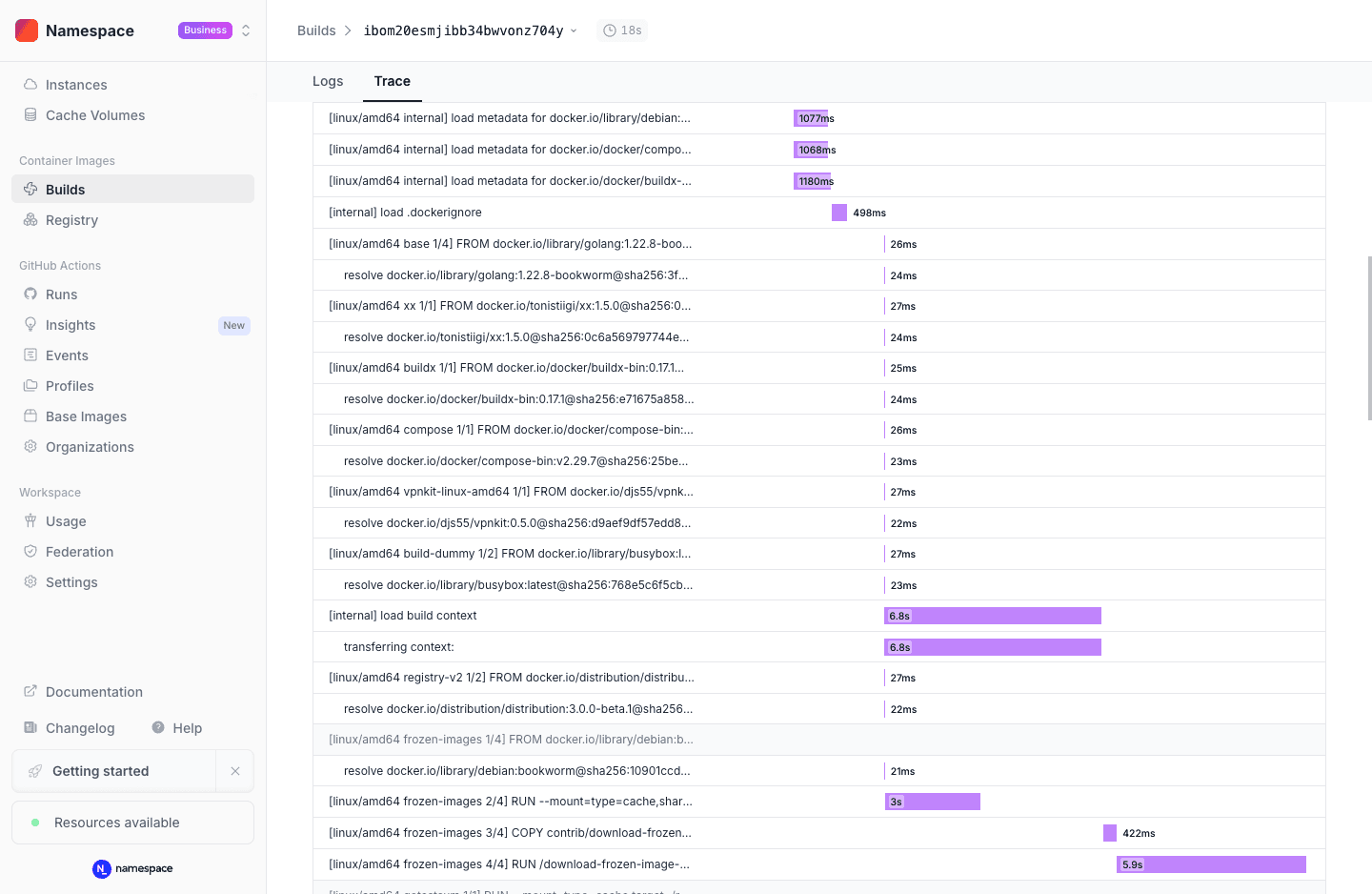The width and height of the screenshot is (1372, 894).
Task: Click the Cache Volumes database icon
Action: point(30,115)
